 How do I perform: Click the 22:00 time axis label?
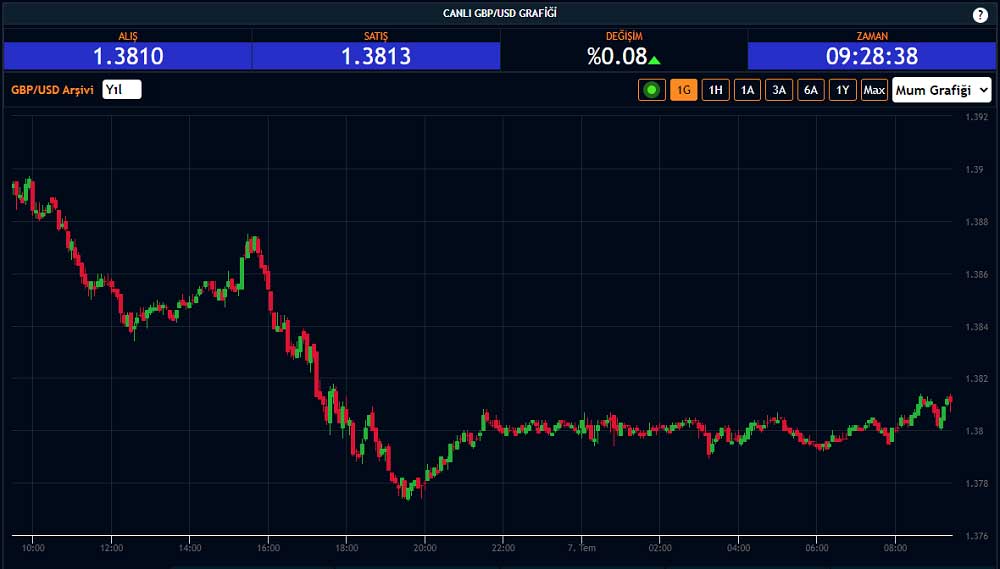tap(503, 548)
